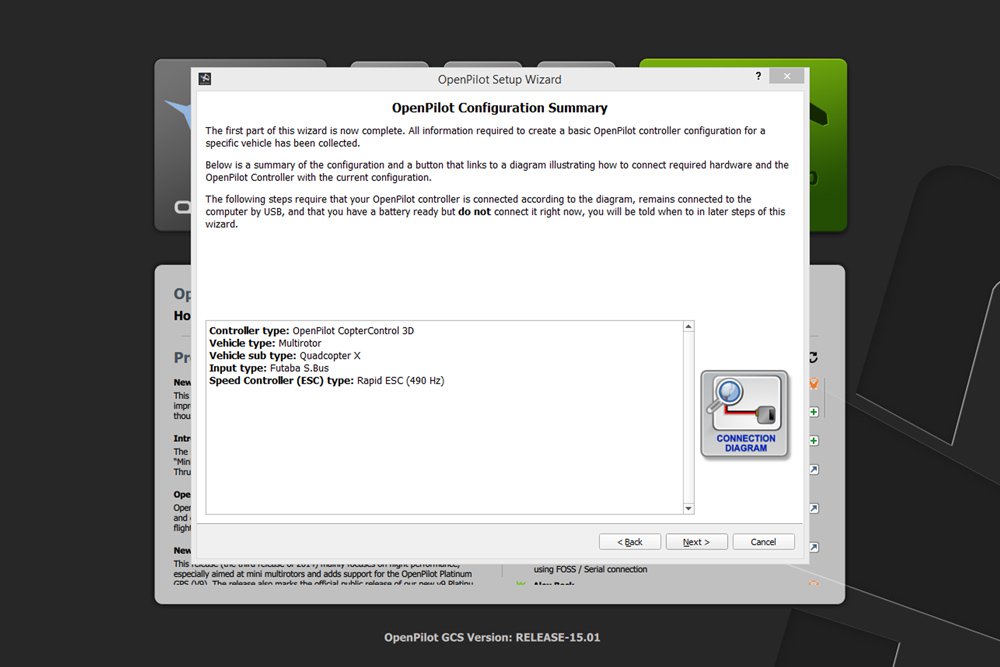Click the bold 'do not' warning text
The width and height of the screenshot is (1000, 667).
474,212
